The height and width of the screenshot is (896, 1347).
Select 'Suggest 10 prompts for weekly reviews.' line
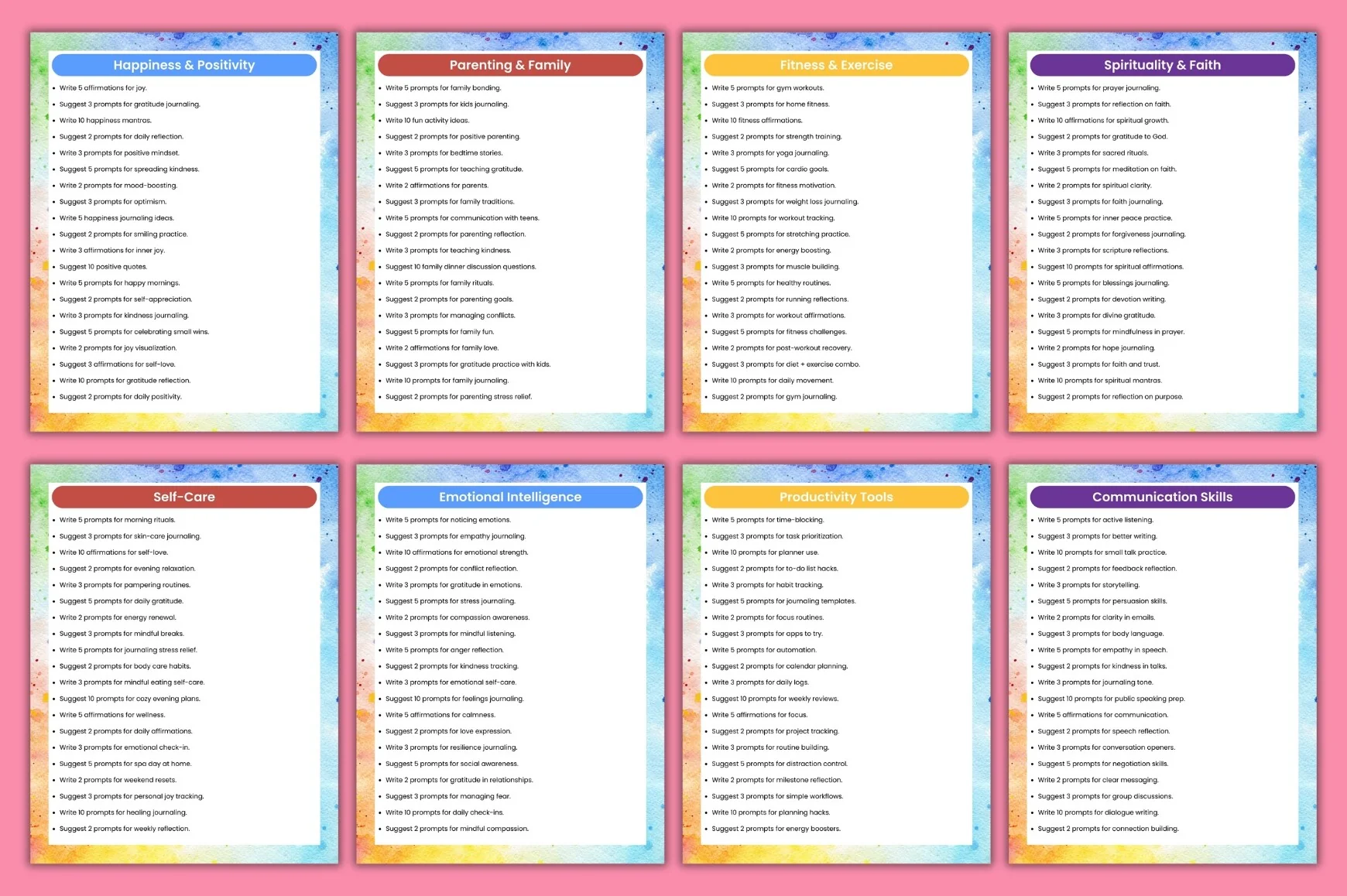click(x=775, y=699)
